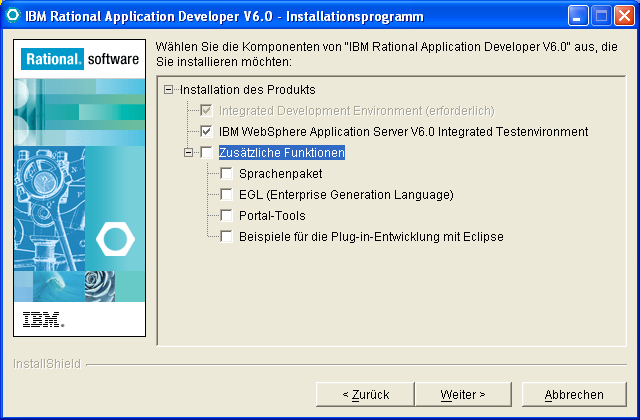
Task: Cancel installation with Abbrechen button
Action: tap(574, 394)
